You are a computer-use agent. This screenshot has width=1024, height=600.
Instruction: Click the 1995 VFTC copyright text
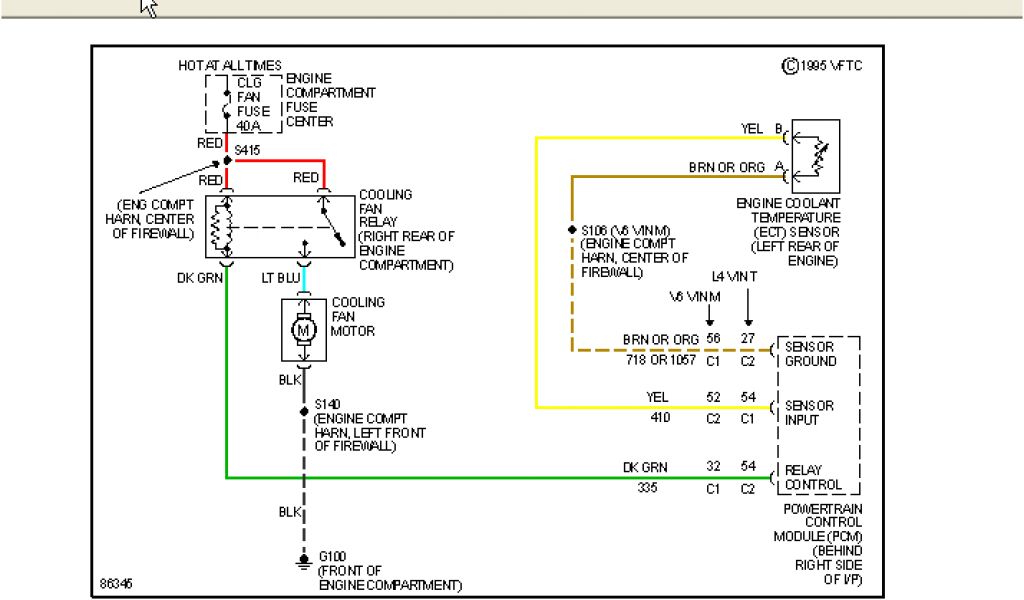pos(821,66)
